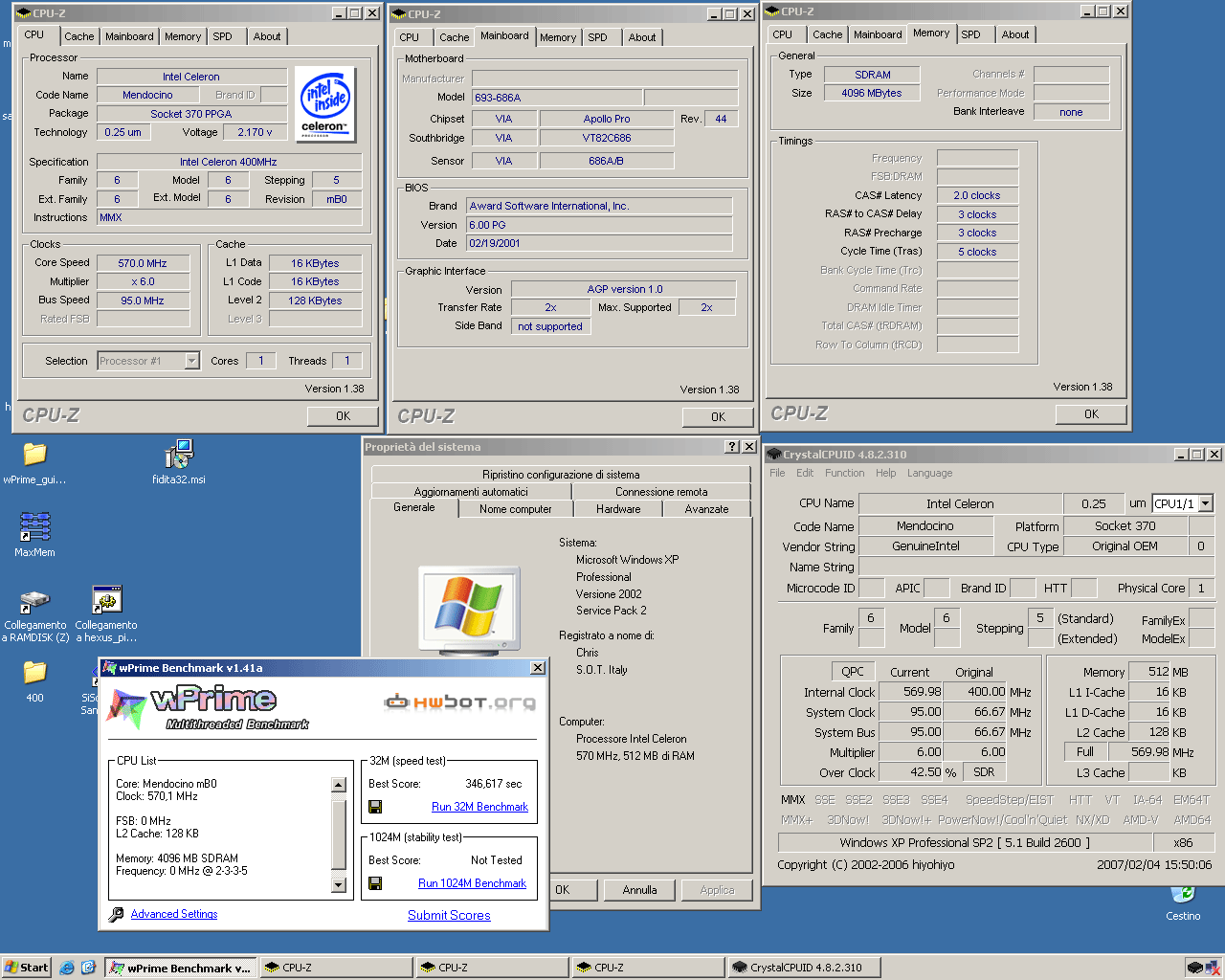The image size is (1225, 980).
Task: Launch Internet Explorer from the Quick Launch bar
Action: tap(67, 968)
